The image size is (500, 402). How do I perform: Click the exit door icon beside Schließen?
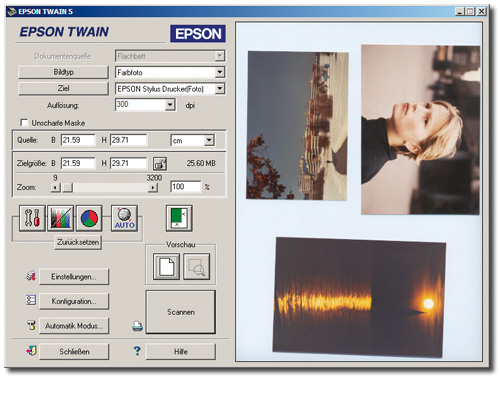(x=31, y=351)
